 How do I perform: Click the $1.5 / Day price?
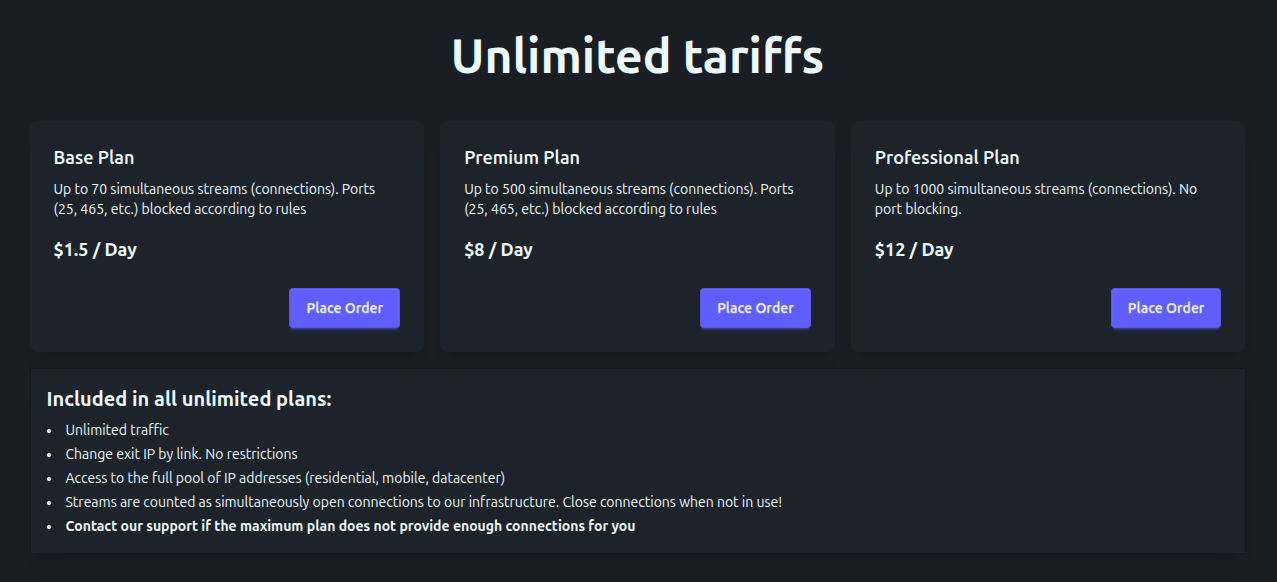click(95, 250)
